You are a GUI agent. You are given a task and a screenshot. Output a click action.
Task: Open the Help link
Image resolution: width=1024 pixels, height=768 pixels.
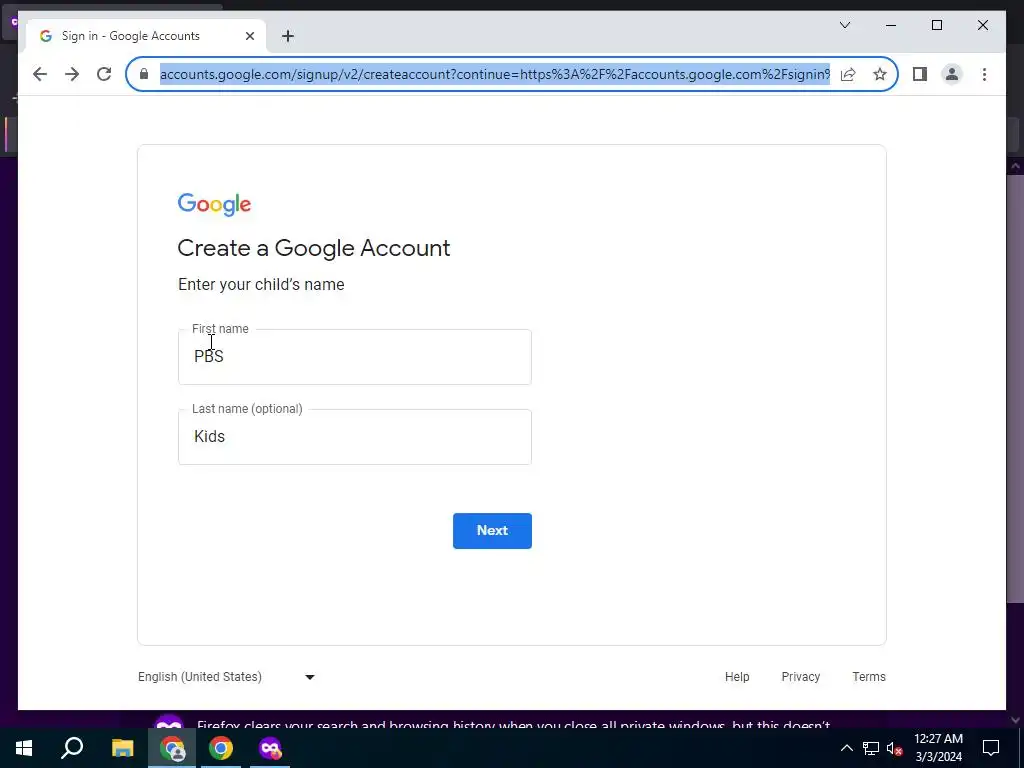pos(737,677)
